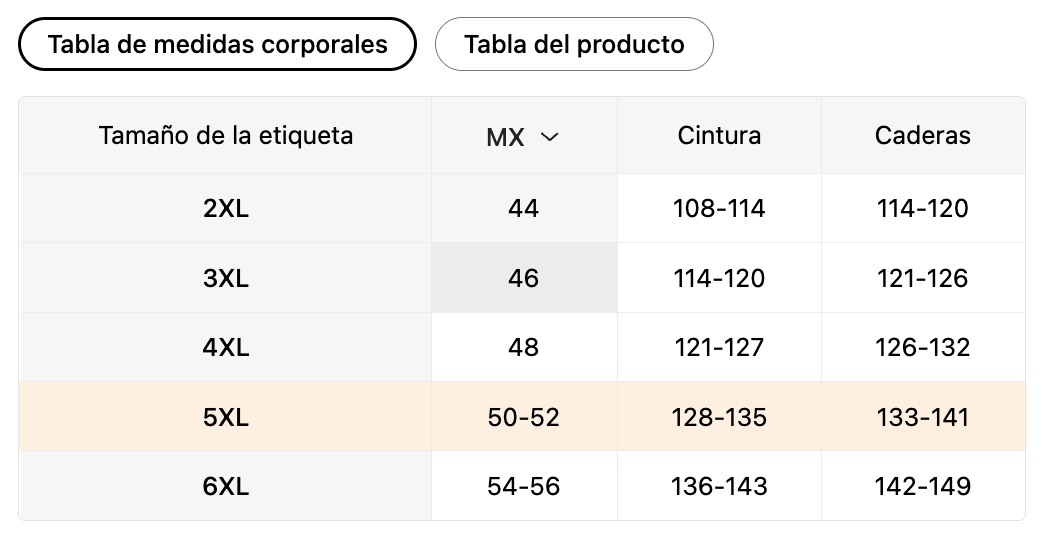Click the Tamaño de la etiqueta header
This screenshot has height=538, width=1044.
(x=226, y=135)
